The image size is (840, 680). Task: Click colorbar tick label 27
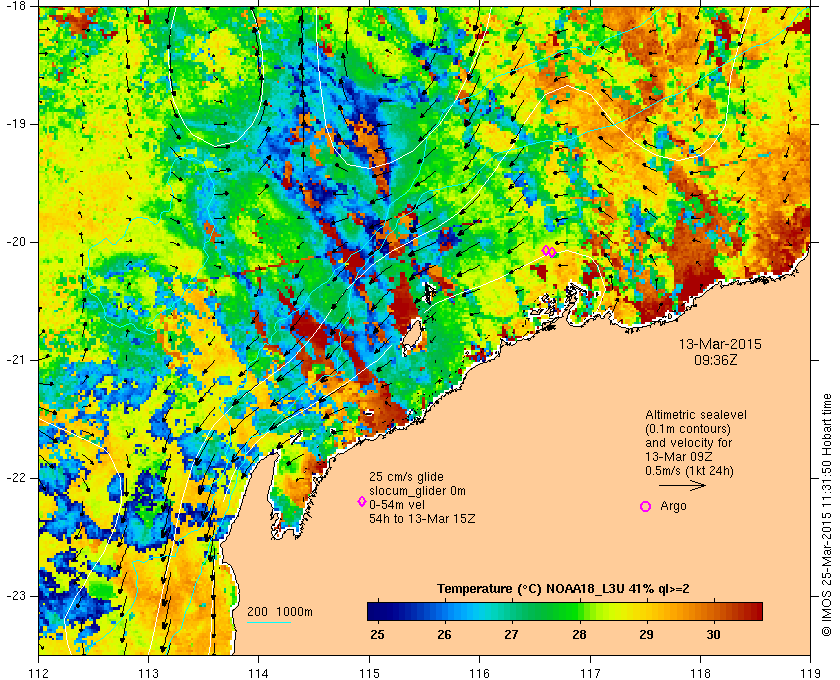[x=512, y=634]
